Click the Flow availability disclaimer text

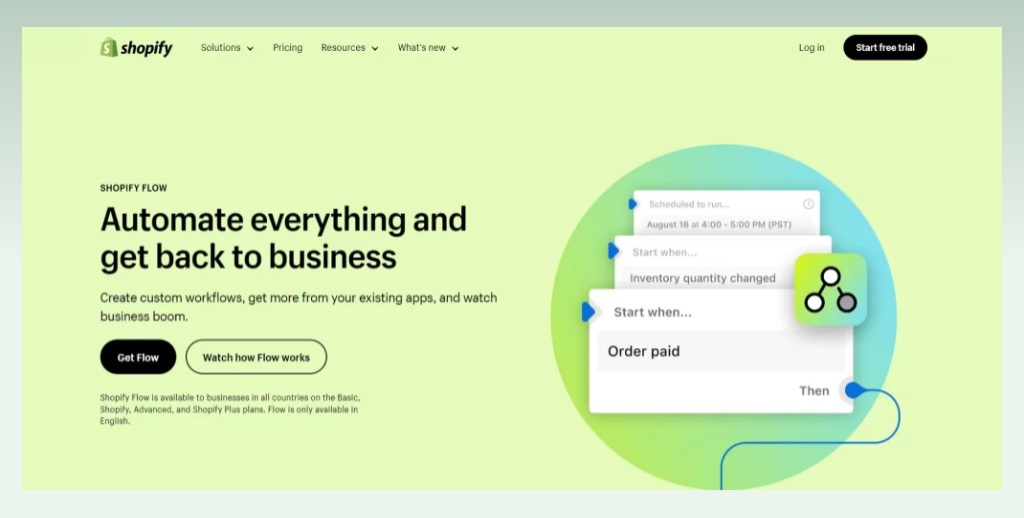click(230, 409)
